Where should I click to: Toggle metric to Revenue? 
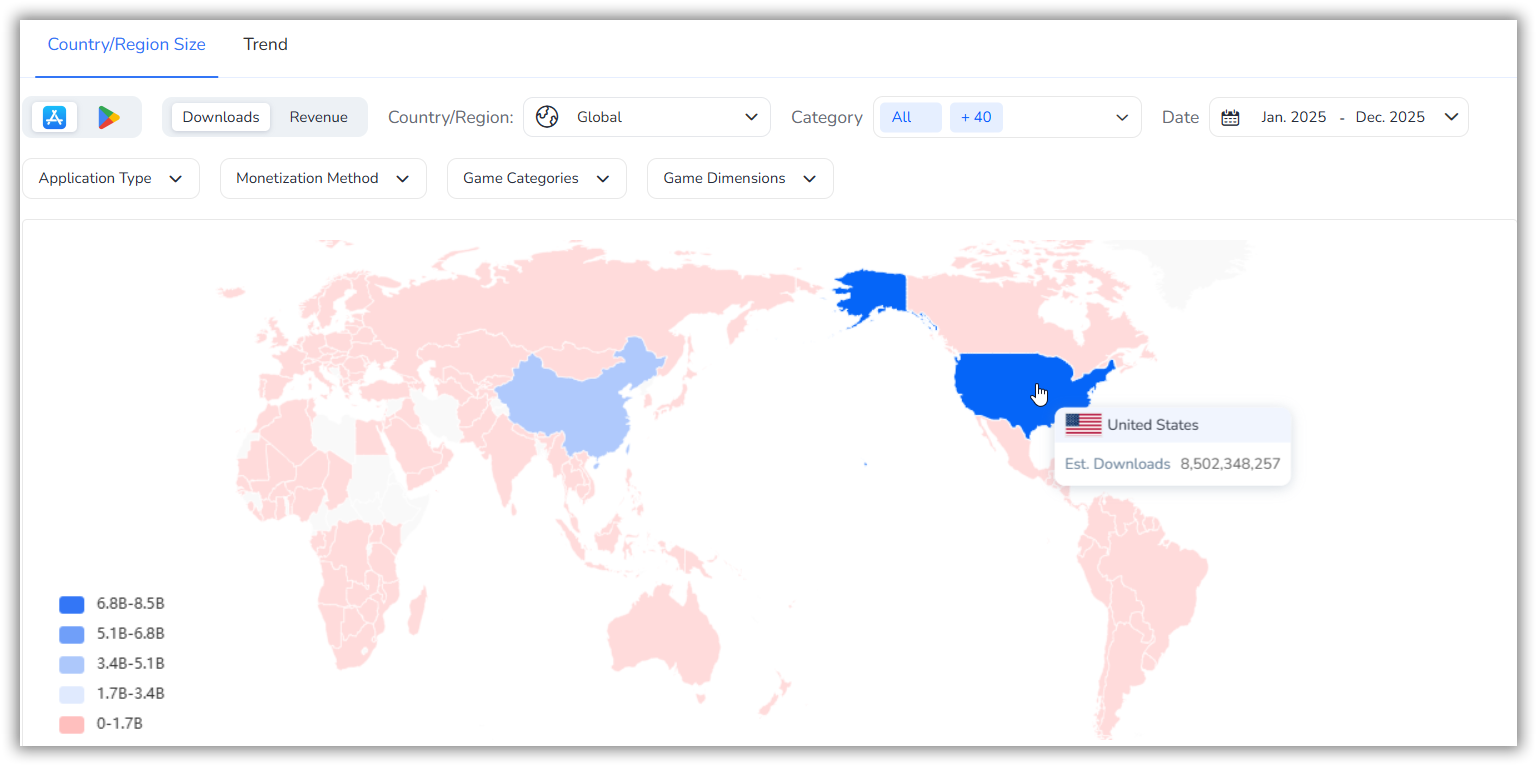pos(319,117)
